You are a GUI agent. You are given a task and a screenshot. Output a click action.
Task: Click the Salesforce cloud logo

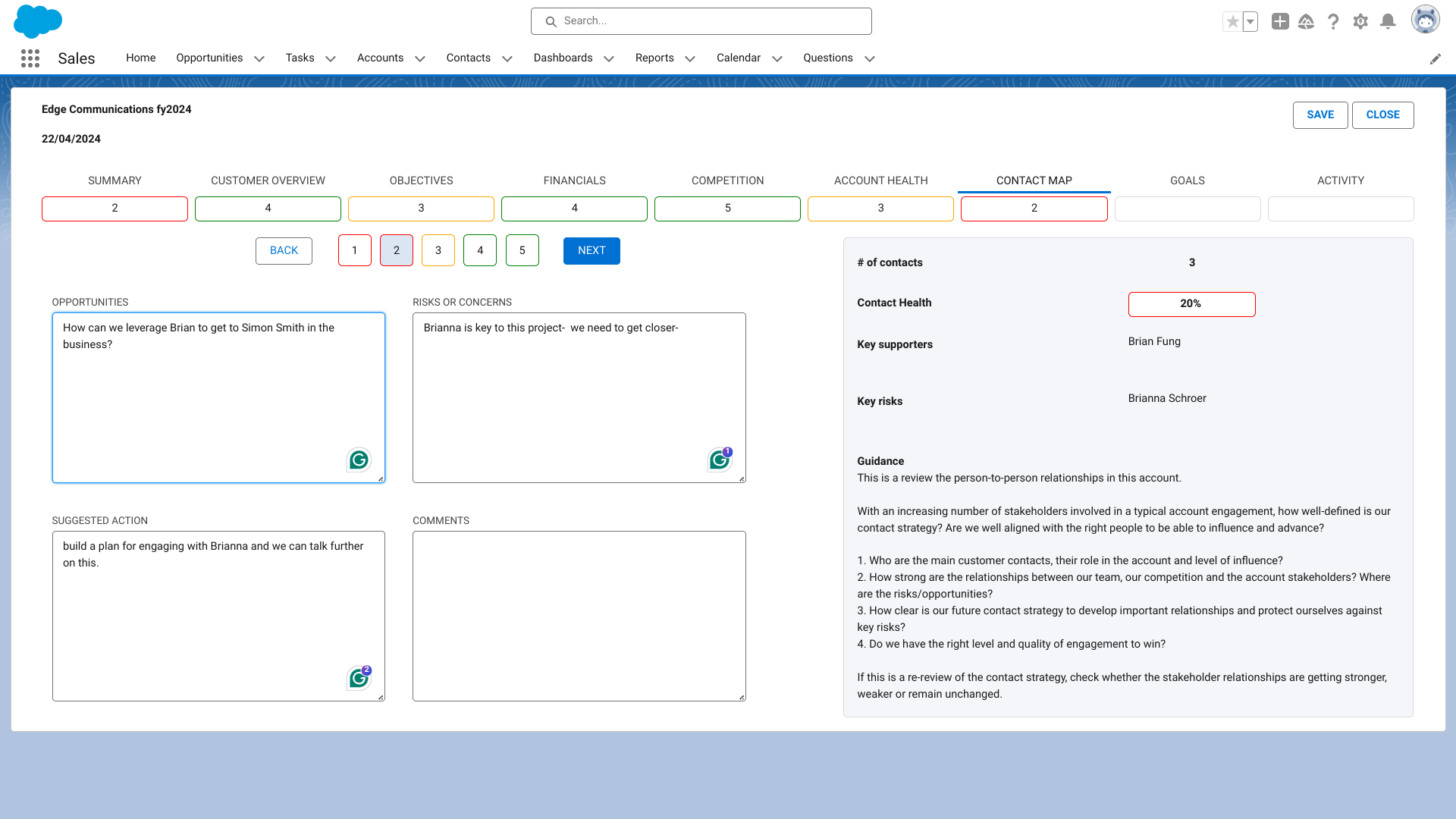click(37, 21)
